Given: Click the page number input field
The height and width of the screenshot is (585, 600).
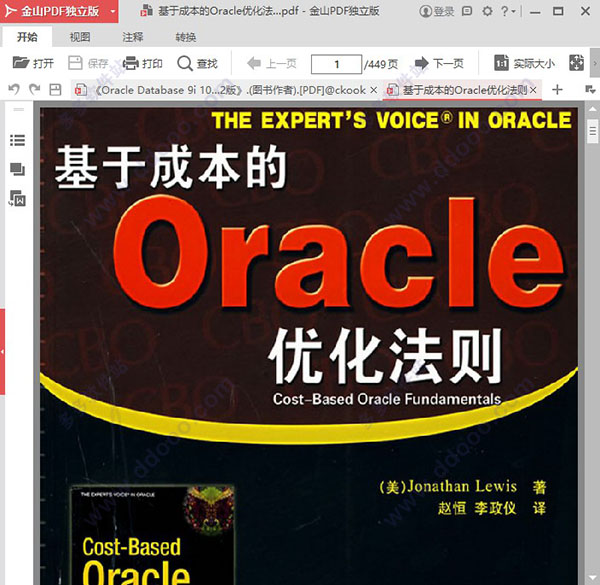Looking at the screenshot, I should click(x=336, y=64).
